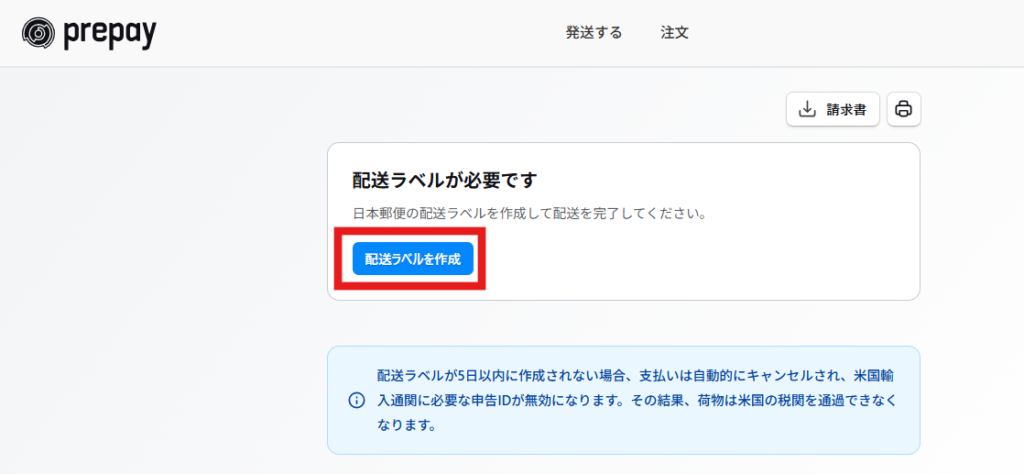Click the description starting with 日本郵便の配送ラベル
The height and width of the screenshot is (474, 1024).
coord(530,213)
